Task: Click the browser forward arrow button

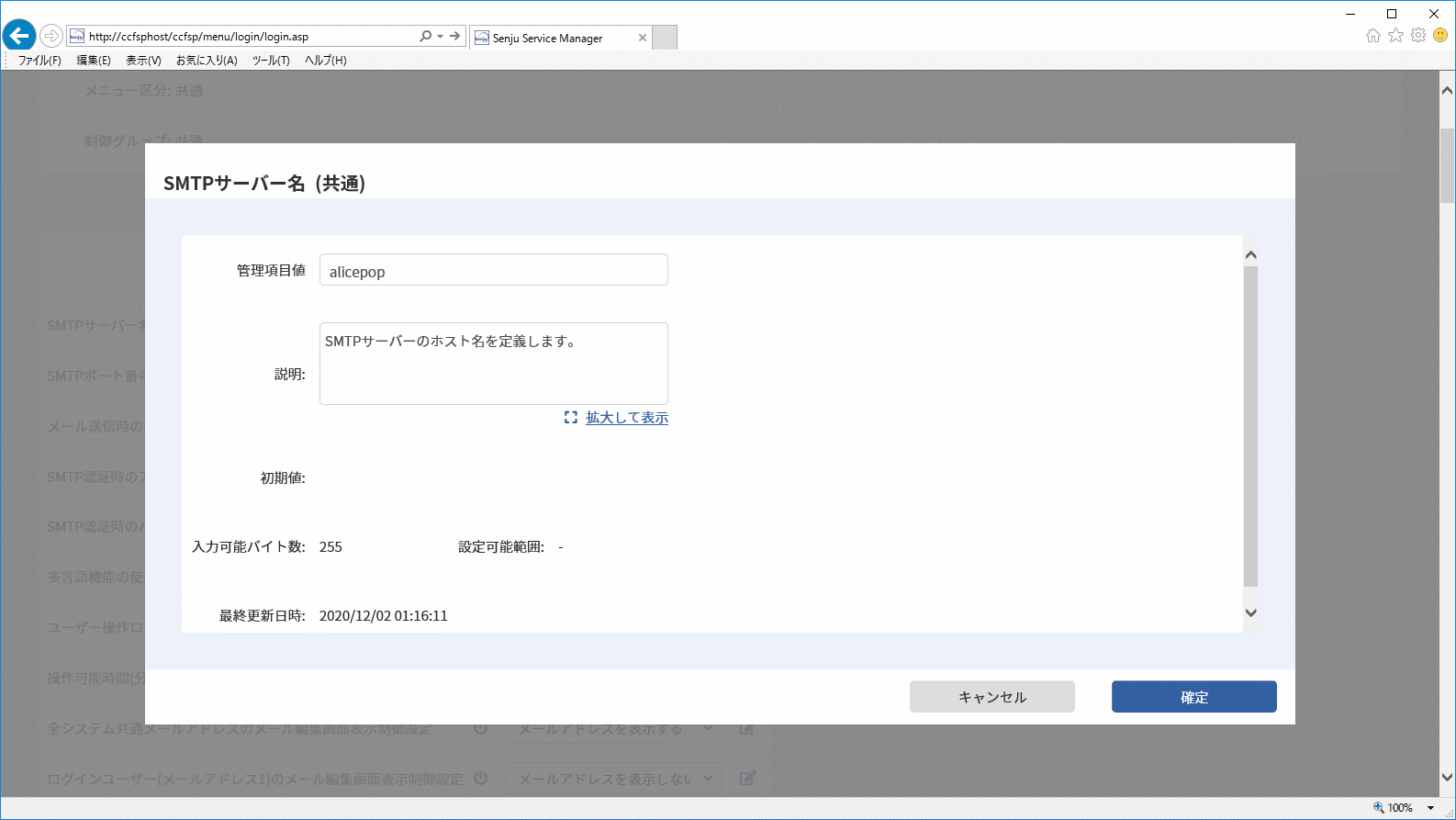Action: click(51, 37)
